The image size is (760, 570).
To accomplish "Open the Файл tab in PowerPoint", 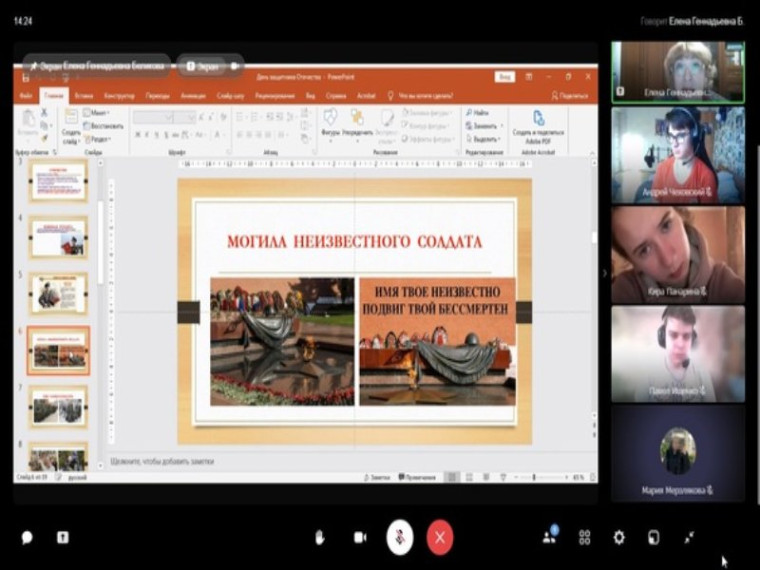I will (26, 95).
